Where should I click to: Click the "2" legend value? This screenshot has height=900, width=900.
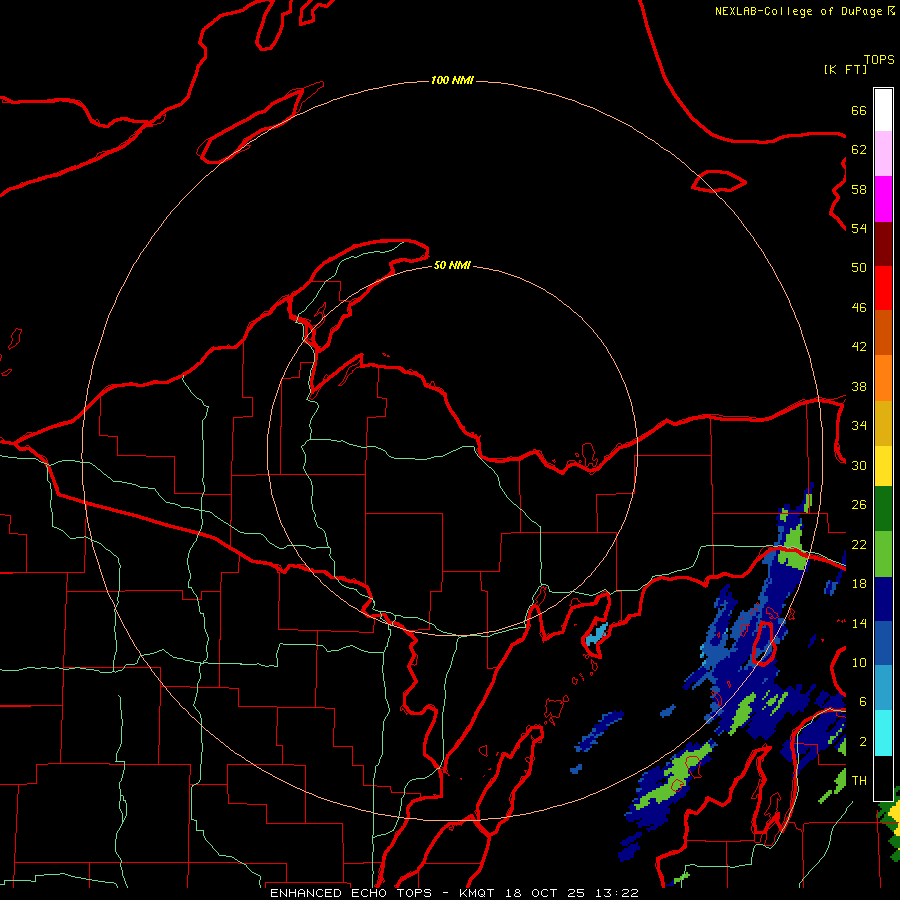click(863, 742)
